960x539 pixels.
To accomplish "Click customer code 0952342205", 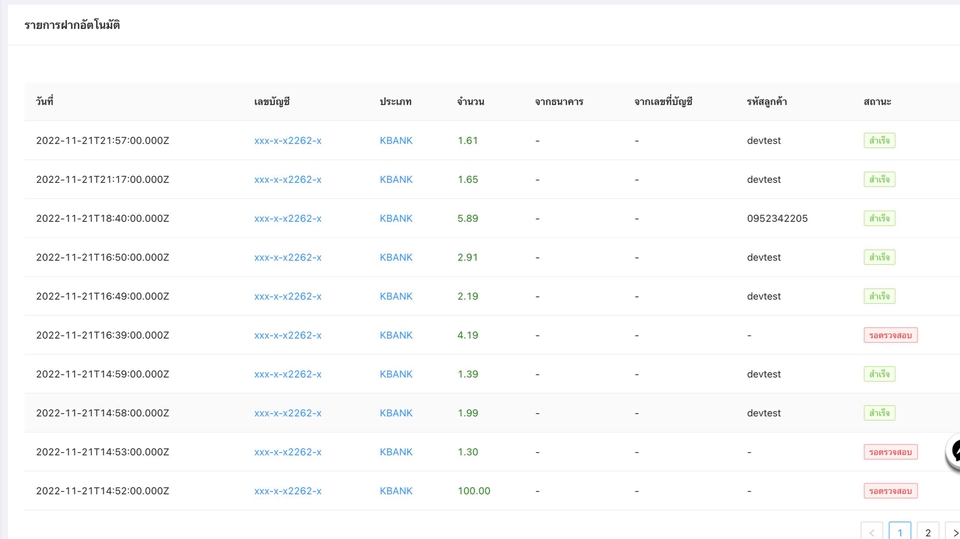I will click(x=777, y=218).
